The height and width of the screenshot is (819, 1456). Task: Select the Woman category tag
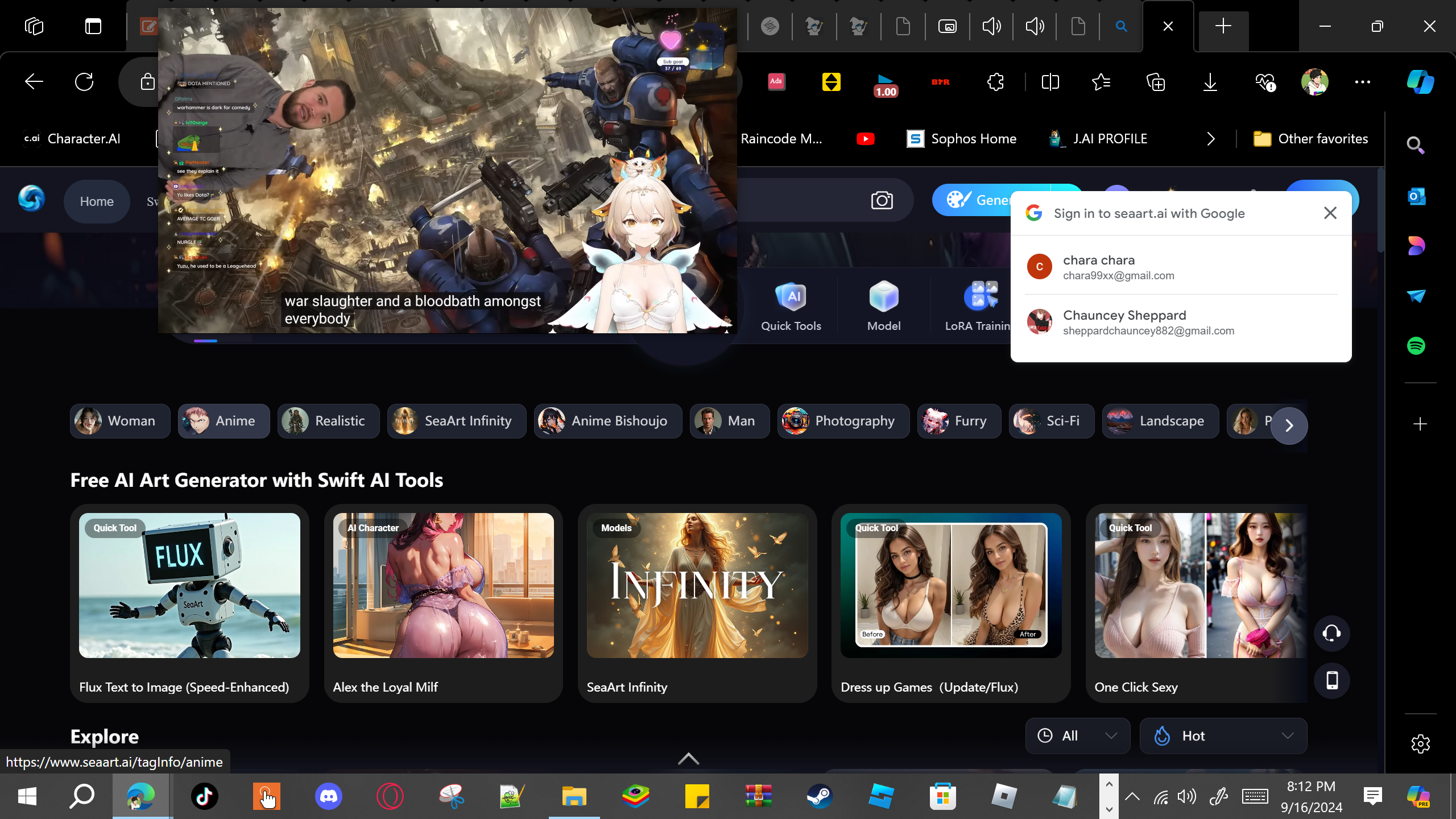[120, 421]
